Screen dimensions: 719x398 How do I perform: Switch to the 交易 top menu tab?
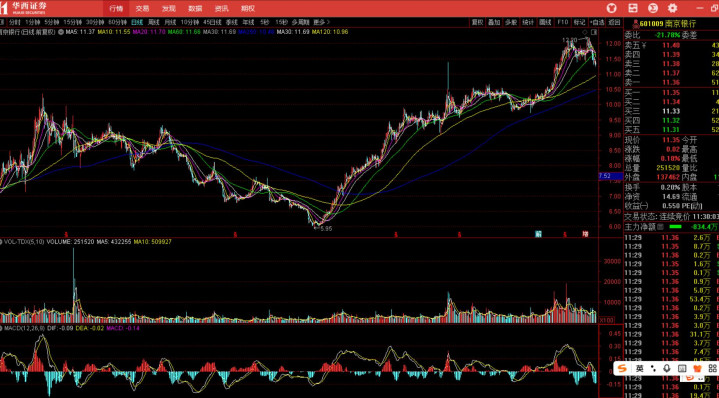[142, 8]
